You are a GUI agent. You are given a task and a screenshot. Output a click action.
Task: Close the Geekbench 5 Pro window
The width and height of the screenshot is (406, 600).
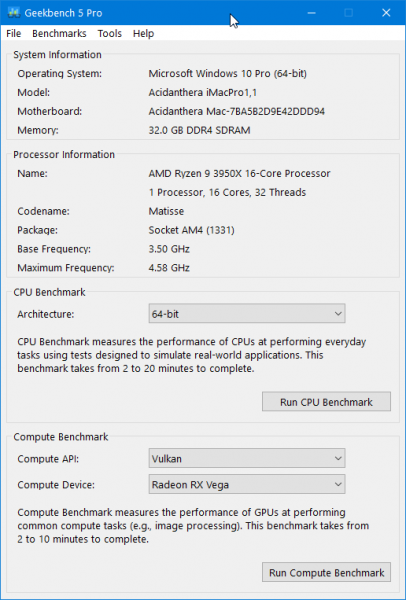(x=386, y=13)
